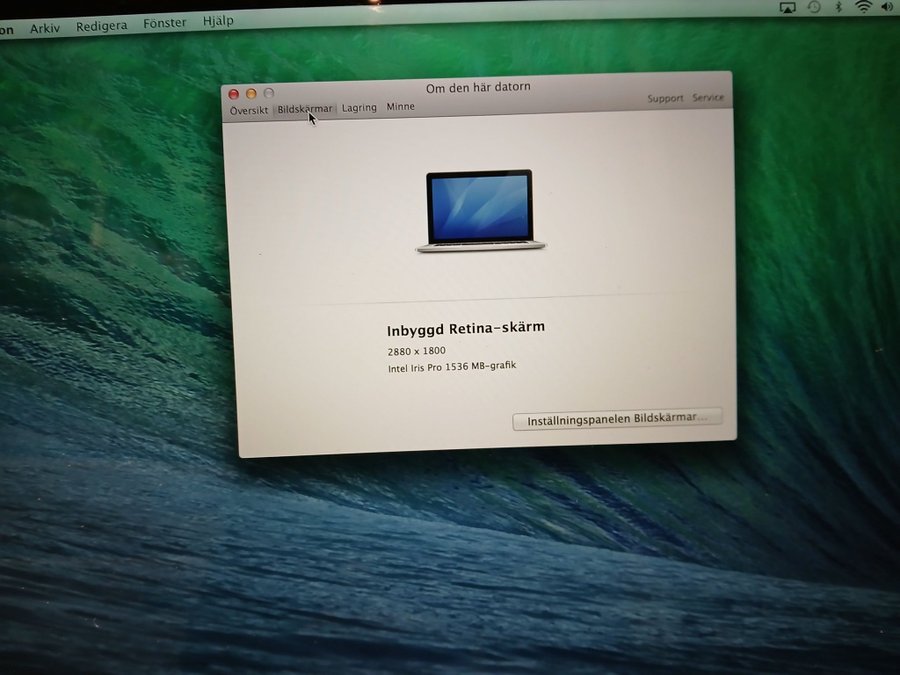
Task: Click the Time Machine status icon
Action: (x=814, y=7)
